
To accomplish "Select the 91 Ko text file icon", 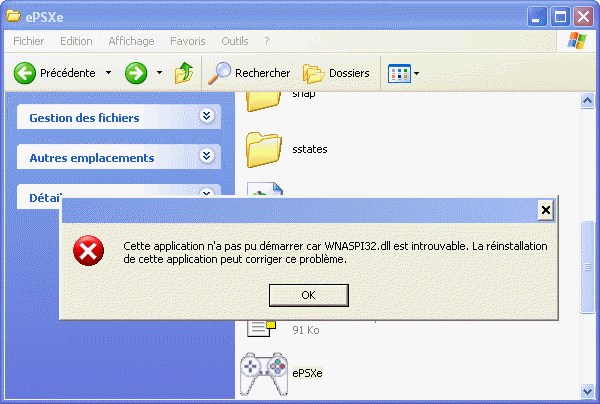I will pos(261,329).
